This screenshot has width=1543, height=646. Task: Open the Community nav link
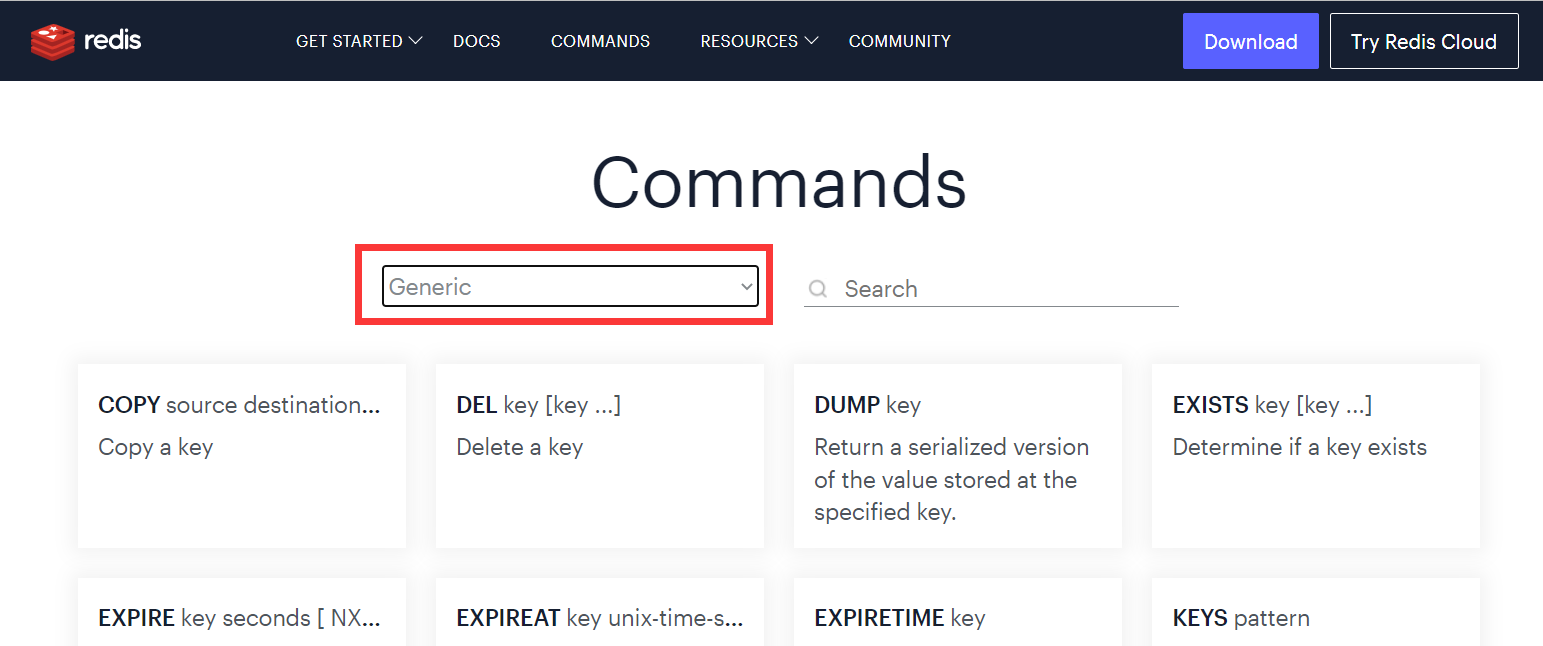[899, 41]
